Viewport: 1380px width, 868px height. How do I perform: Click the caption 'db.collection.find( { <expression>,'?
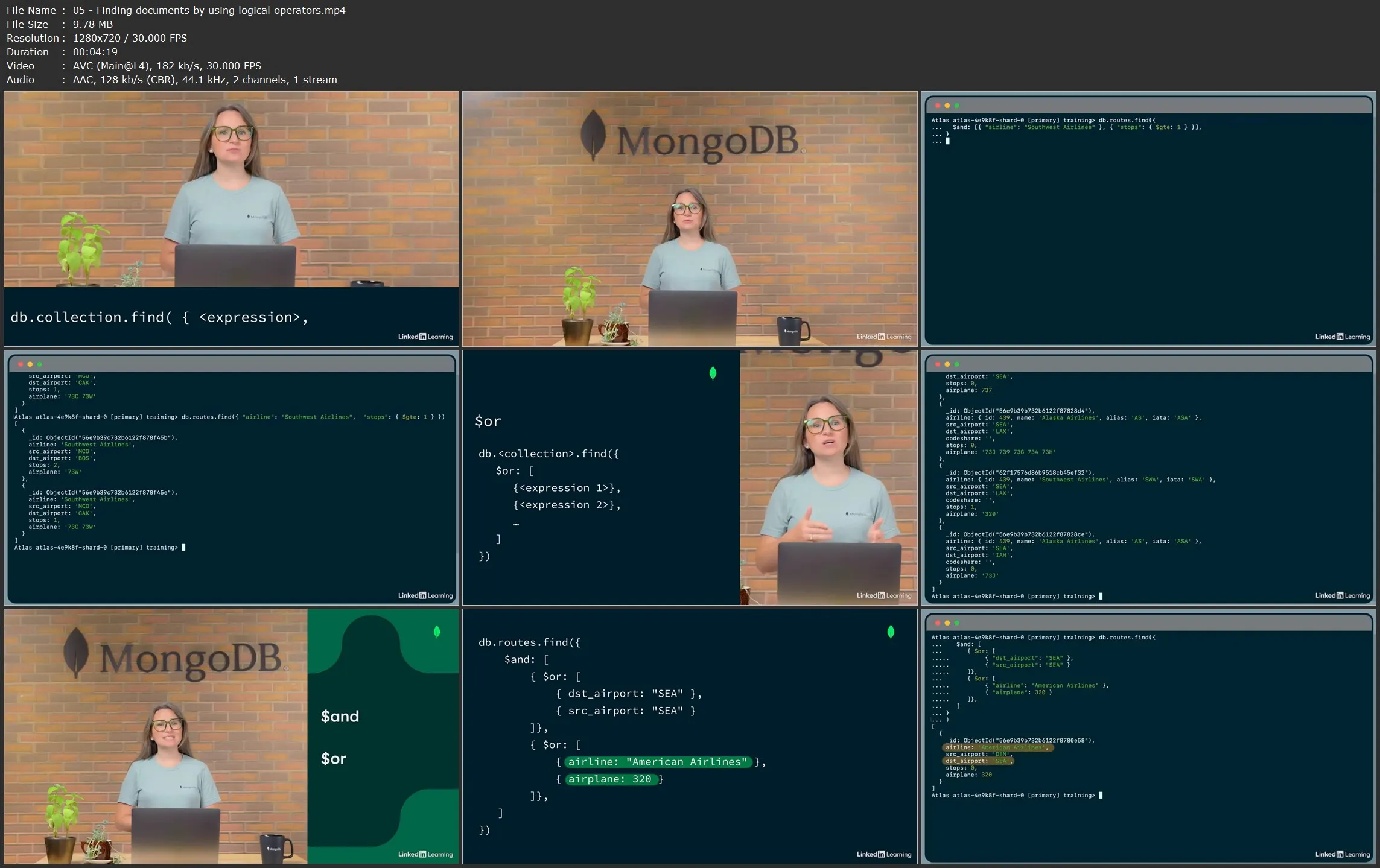tap(159, 317)
